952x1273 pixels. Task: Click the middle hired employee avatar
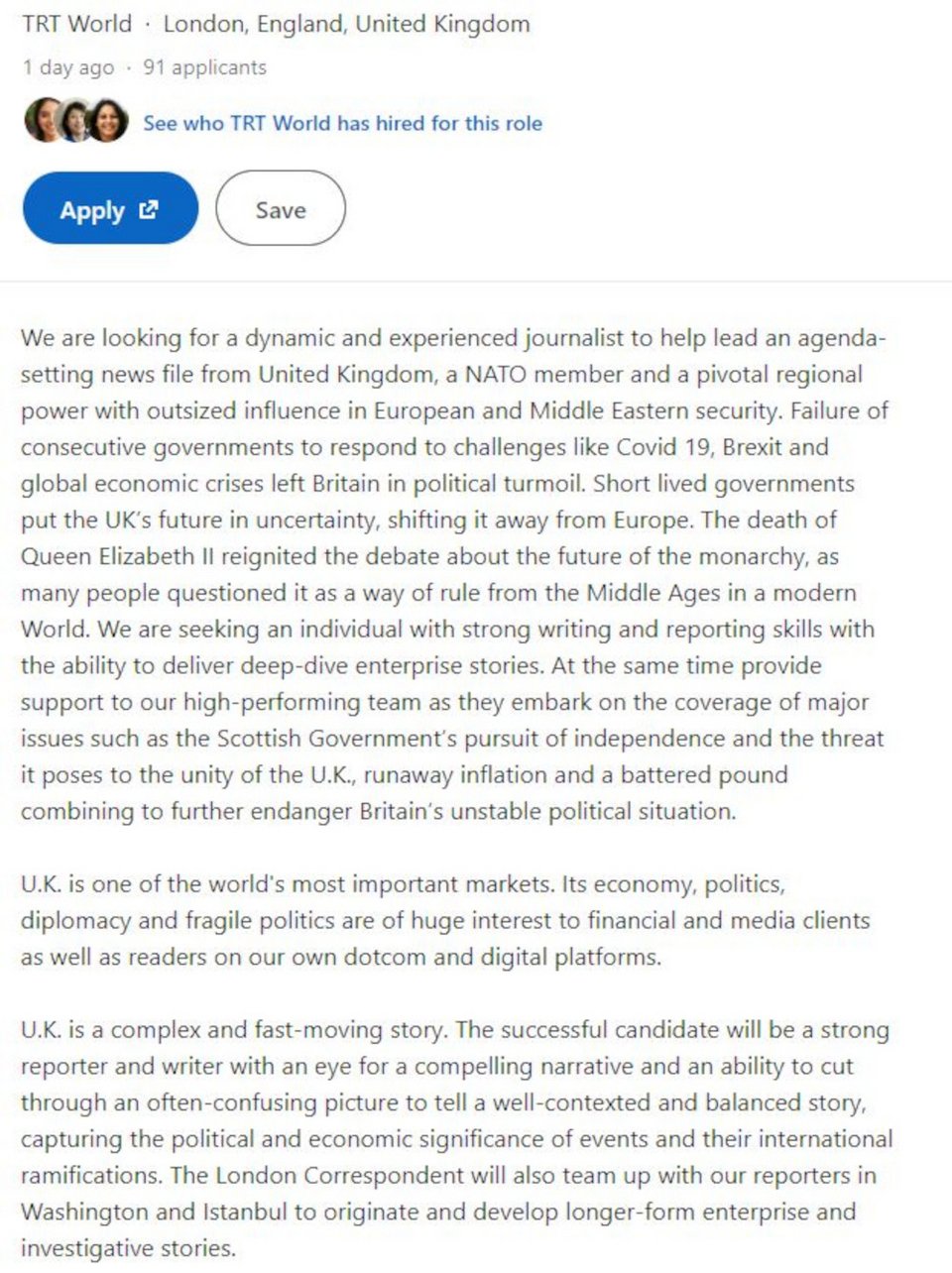pyautogui.click(x=75, y=121)
